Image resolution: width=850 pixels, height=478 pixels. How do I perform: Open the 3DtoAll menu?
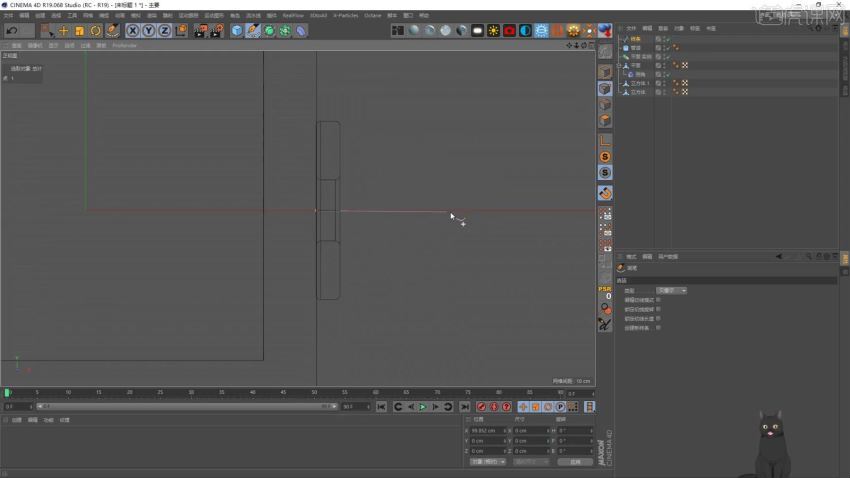point(318,15)
